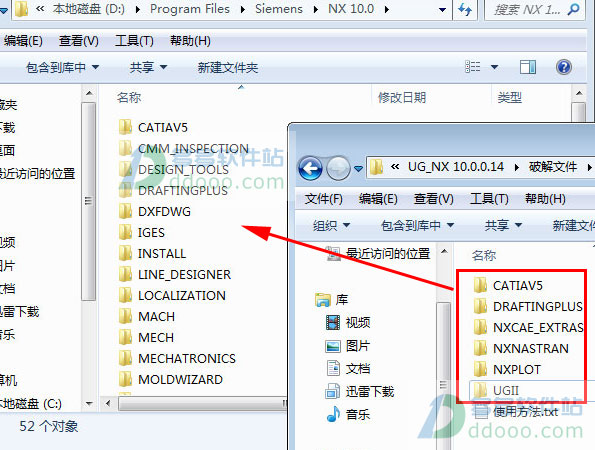Expand the arrow after NX 10.0 in address bar
Image resolution: width=595 pixels, height=450 pixels.
pyautogui.click(x=387, y=9)
